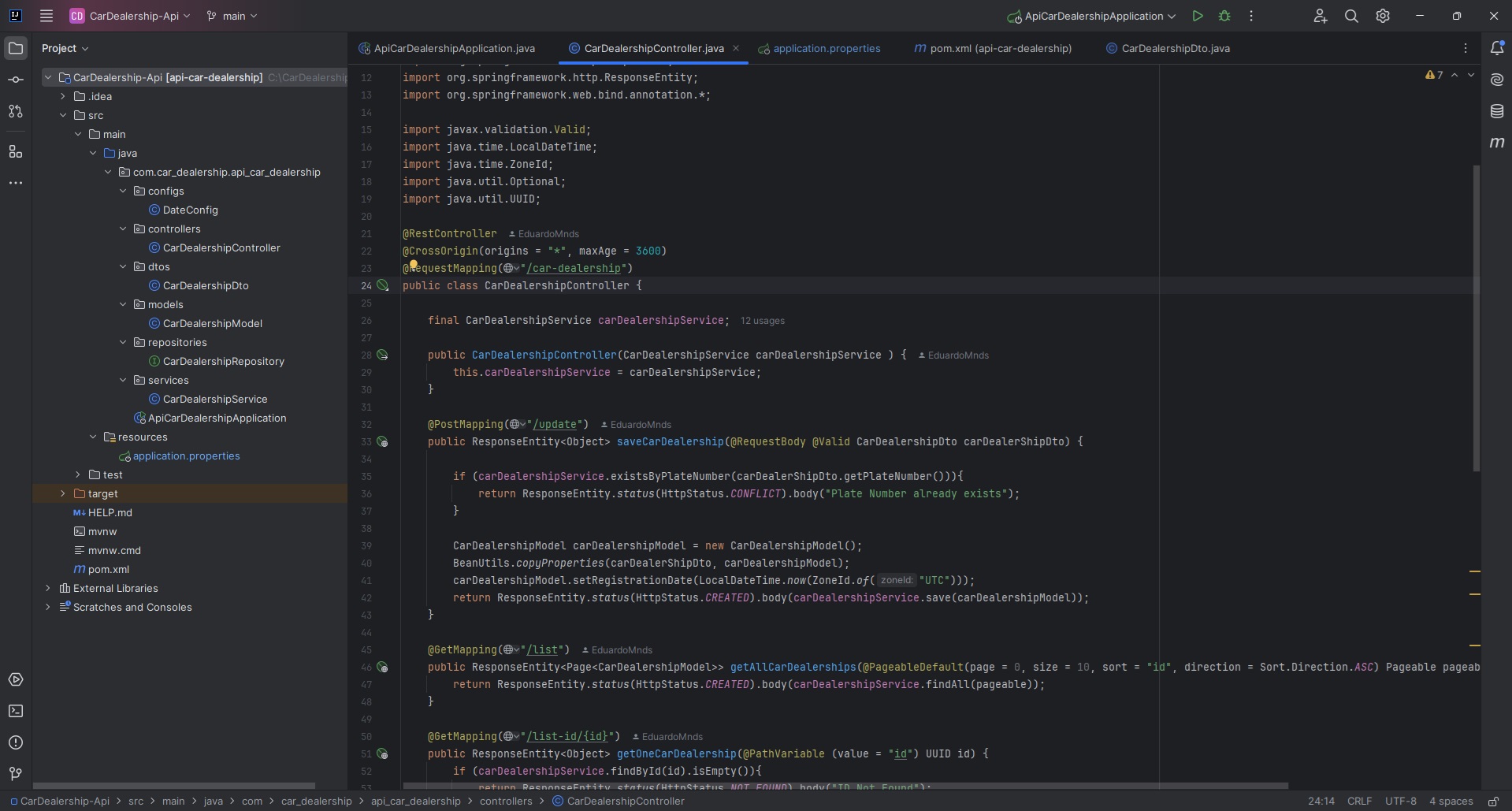Open the Commit tool window

[x=16, y=80]
